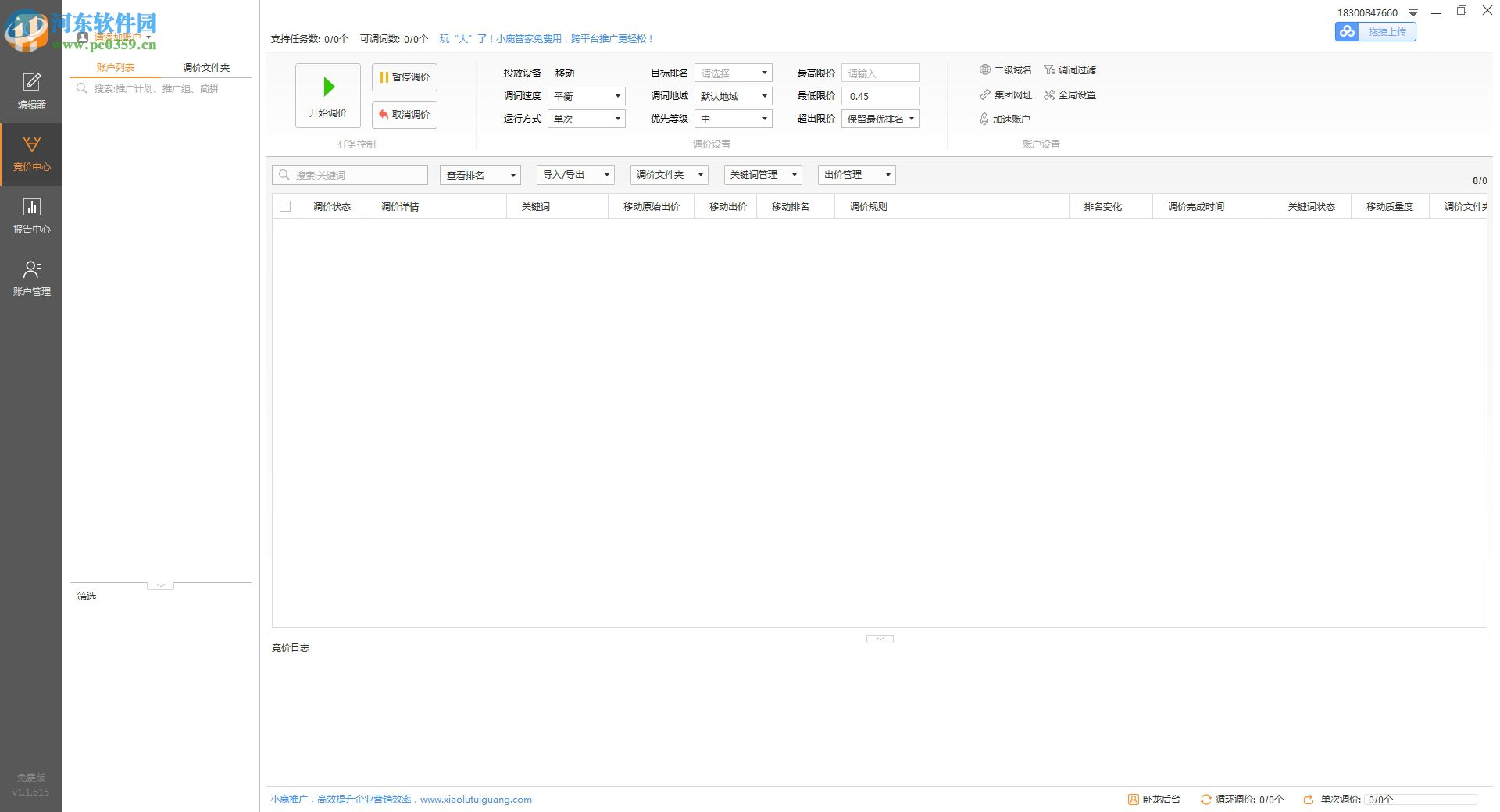Click the 最低限价 input field
The width and height of the screenshot is (1500, 812).
[880, 96]
